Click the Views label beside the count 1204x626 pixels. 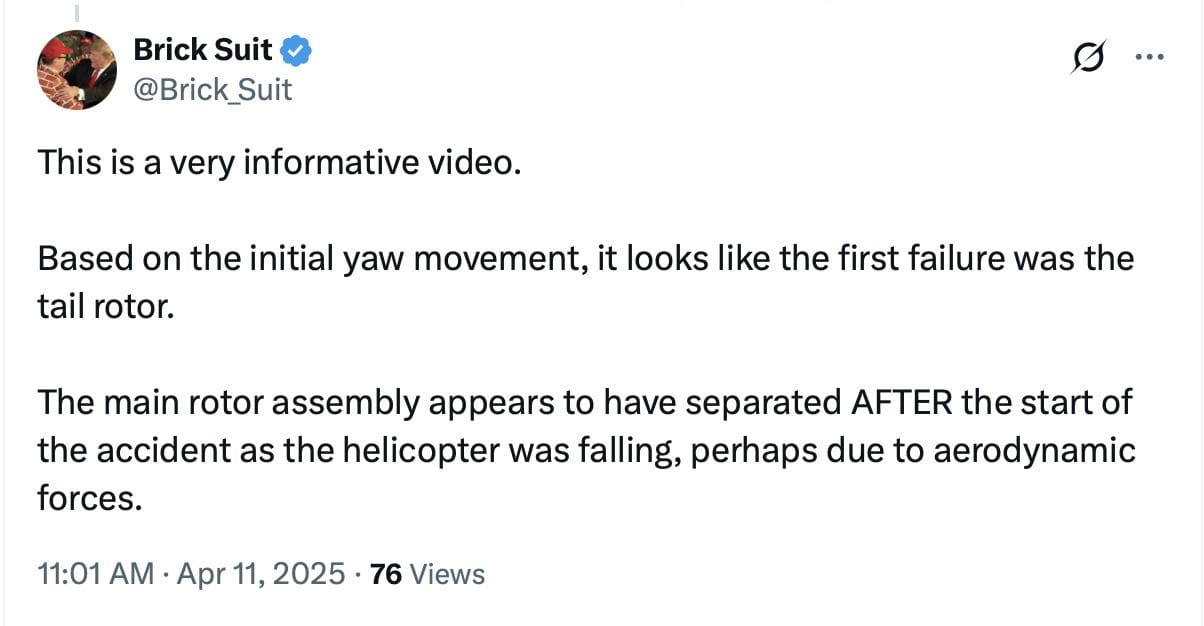point(447,574)
